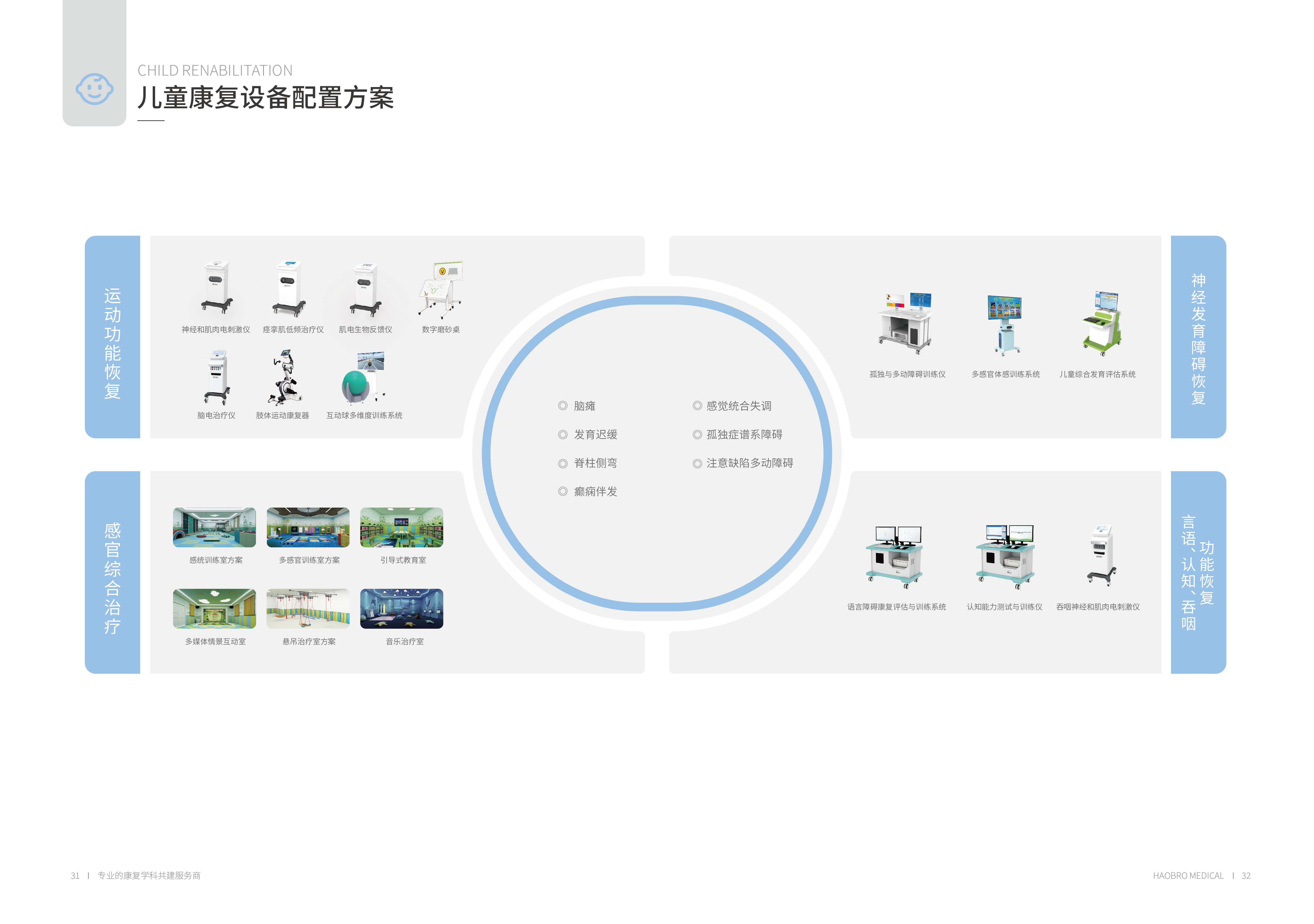1314x924 pixels.
Task: Select the 言语、认知、吞咽功能恢复 side tab
Action: pos(1198,572)
